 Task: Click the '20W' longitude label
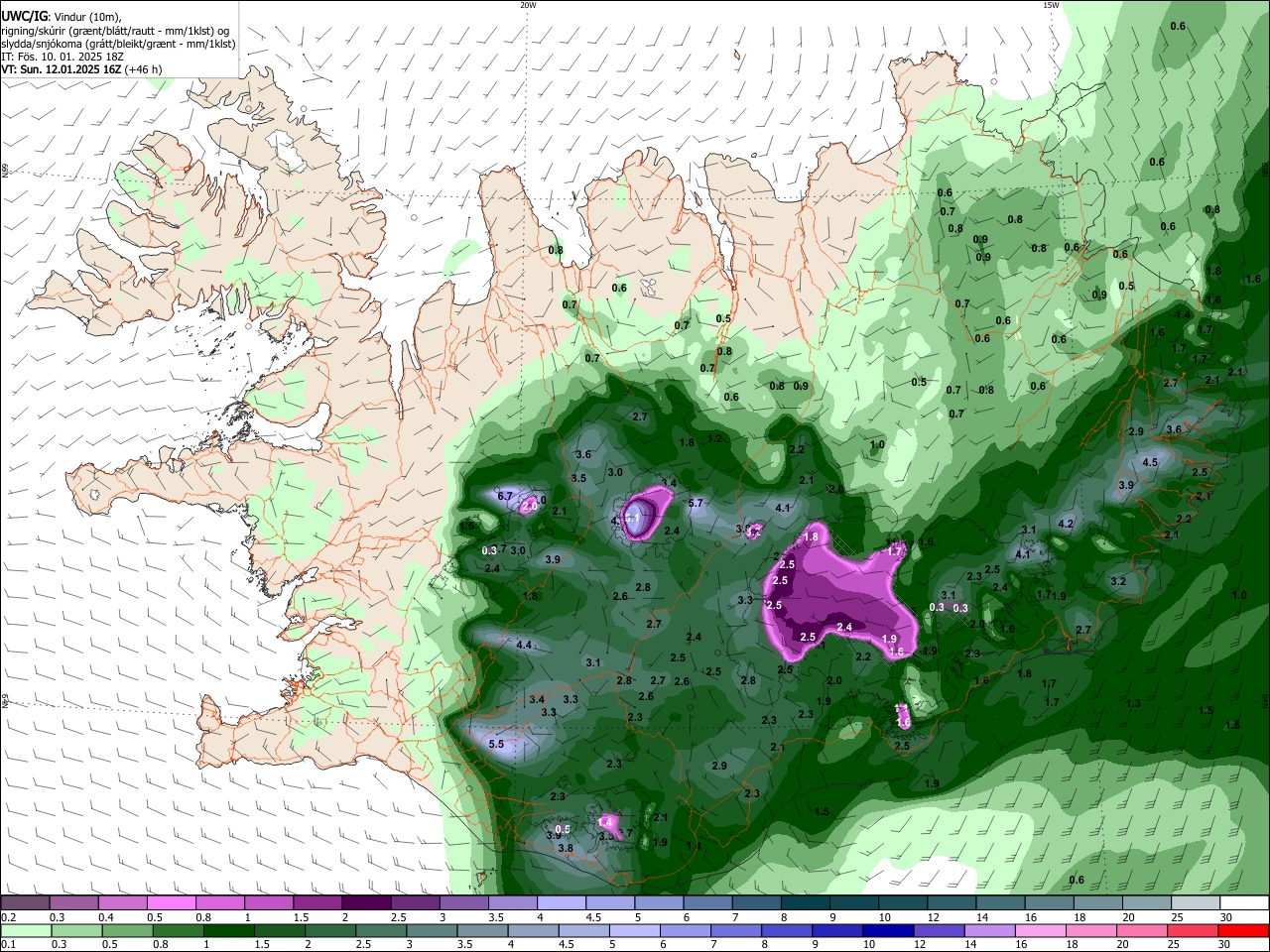528,5
